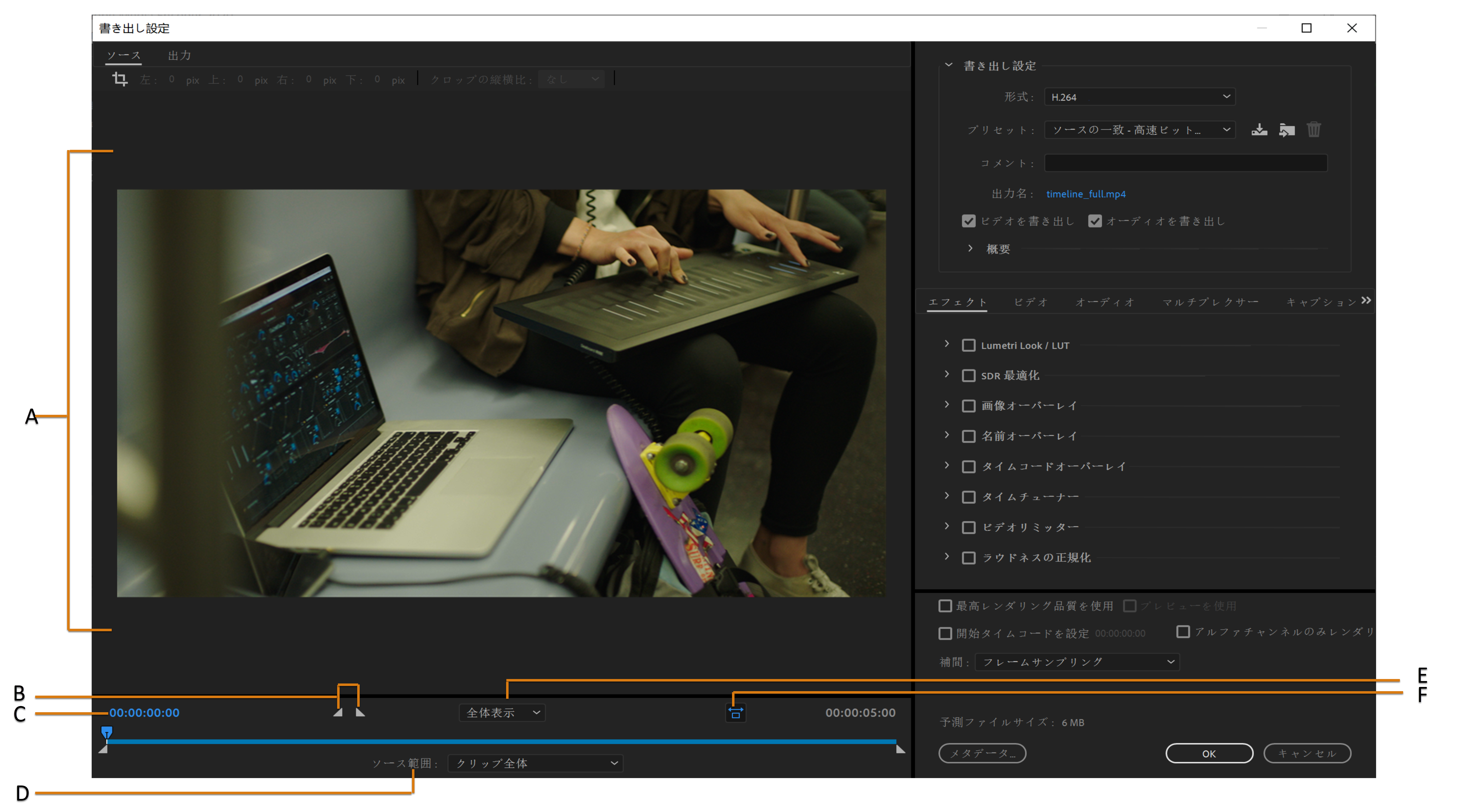Click the blue playhead on the time ruler

click(107, 732)
